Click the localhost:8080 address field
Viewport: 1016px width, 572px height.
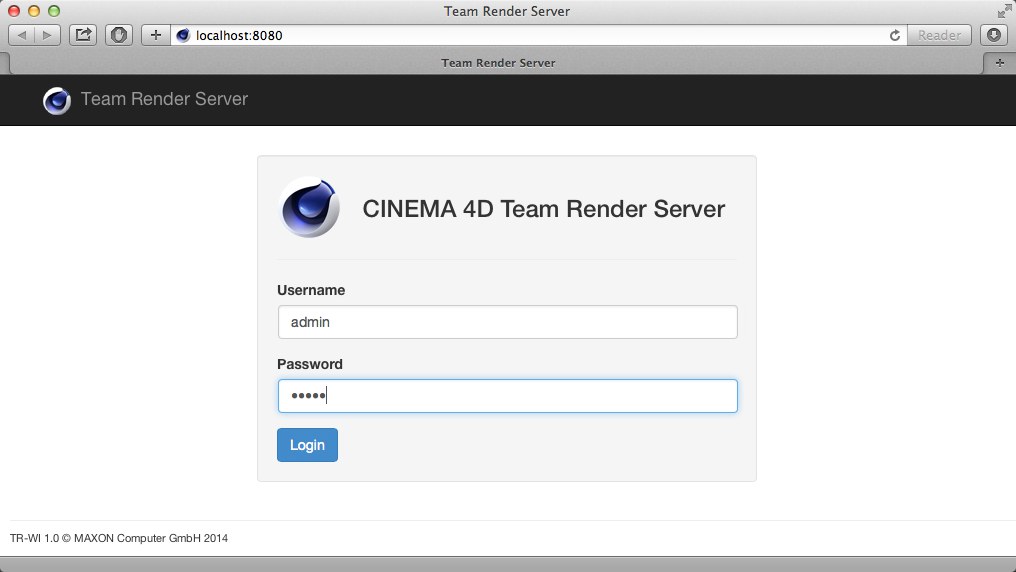coord(530,35)
